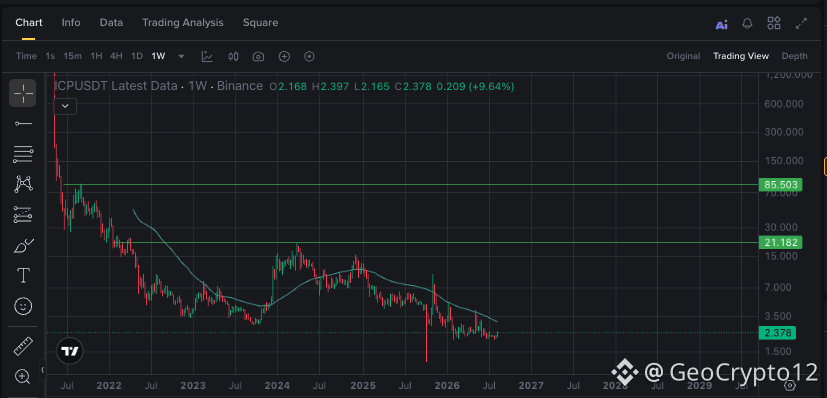Select the 1D timeframe
This screenshot has height=398, width=827.
point(137,56)
